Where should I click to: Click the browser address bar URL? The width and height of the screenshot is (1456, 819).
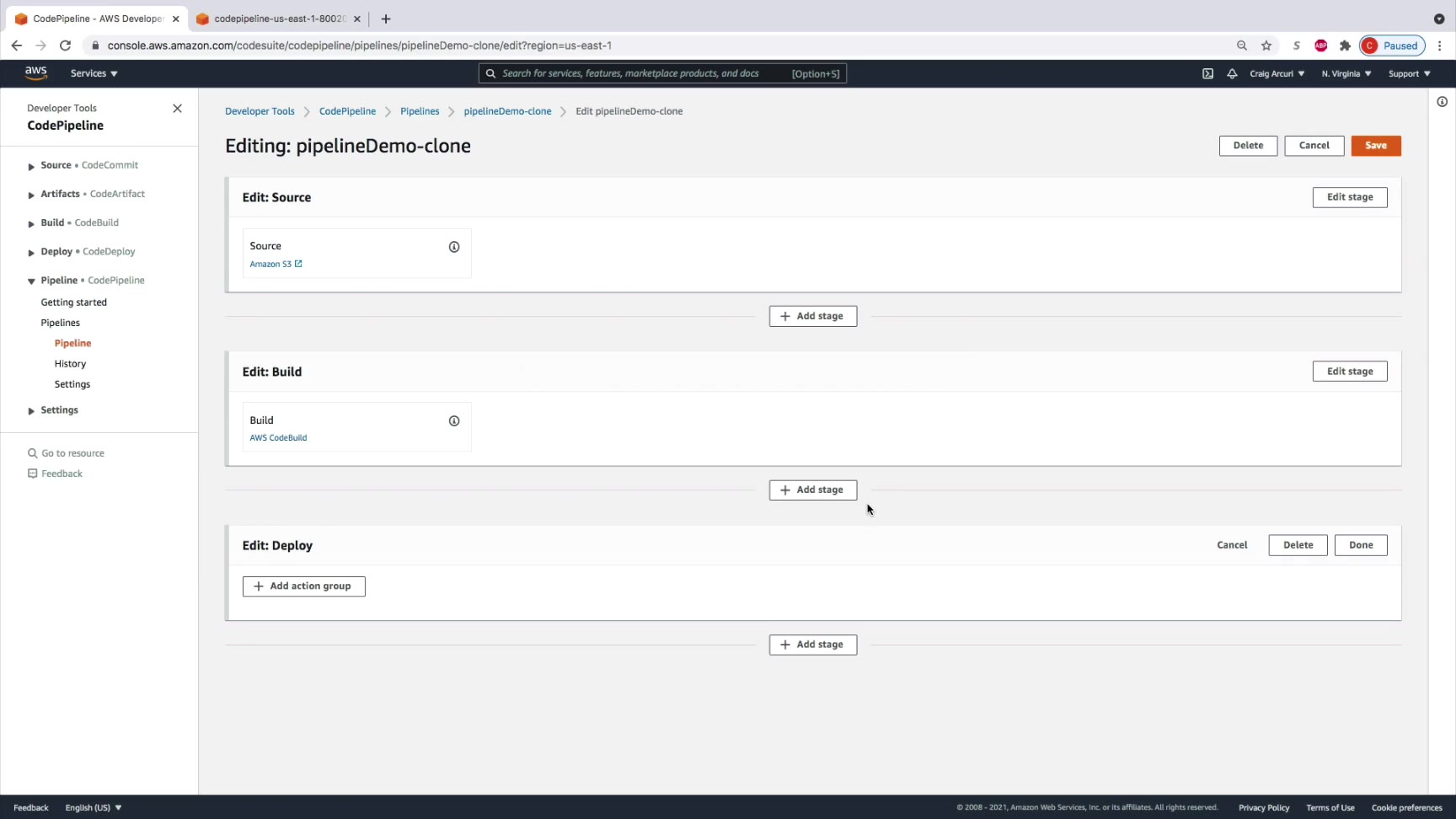click(360, 45)
